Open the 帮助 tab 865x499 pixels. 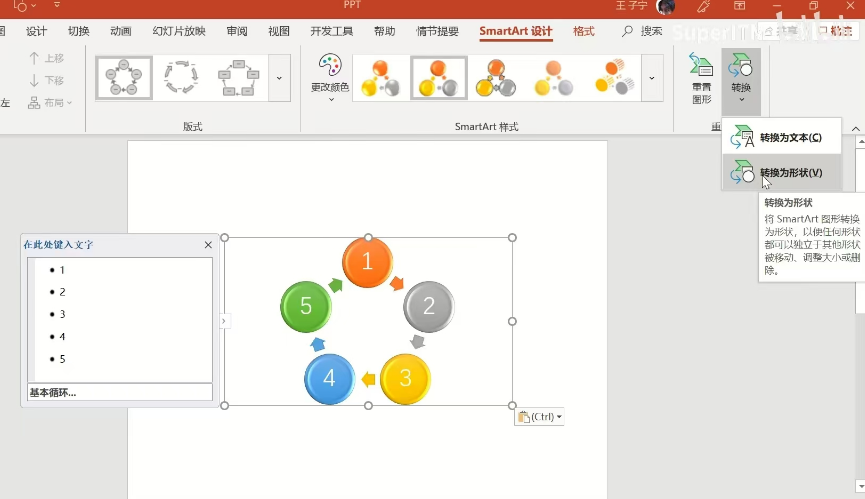tap(385, 31)
